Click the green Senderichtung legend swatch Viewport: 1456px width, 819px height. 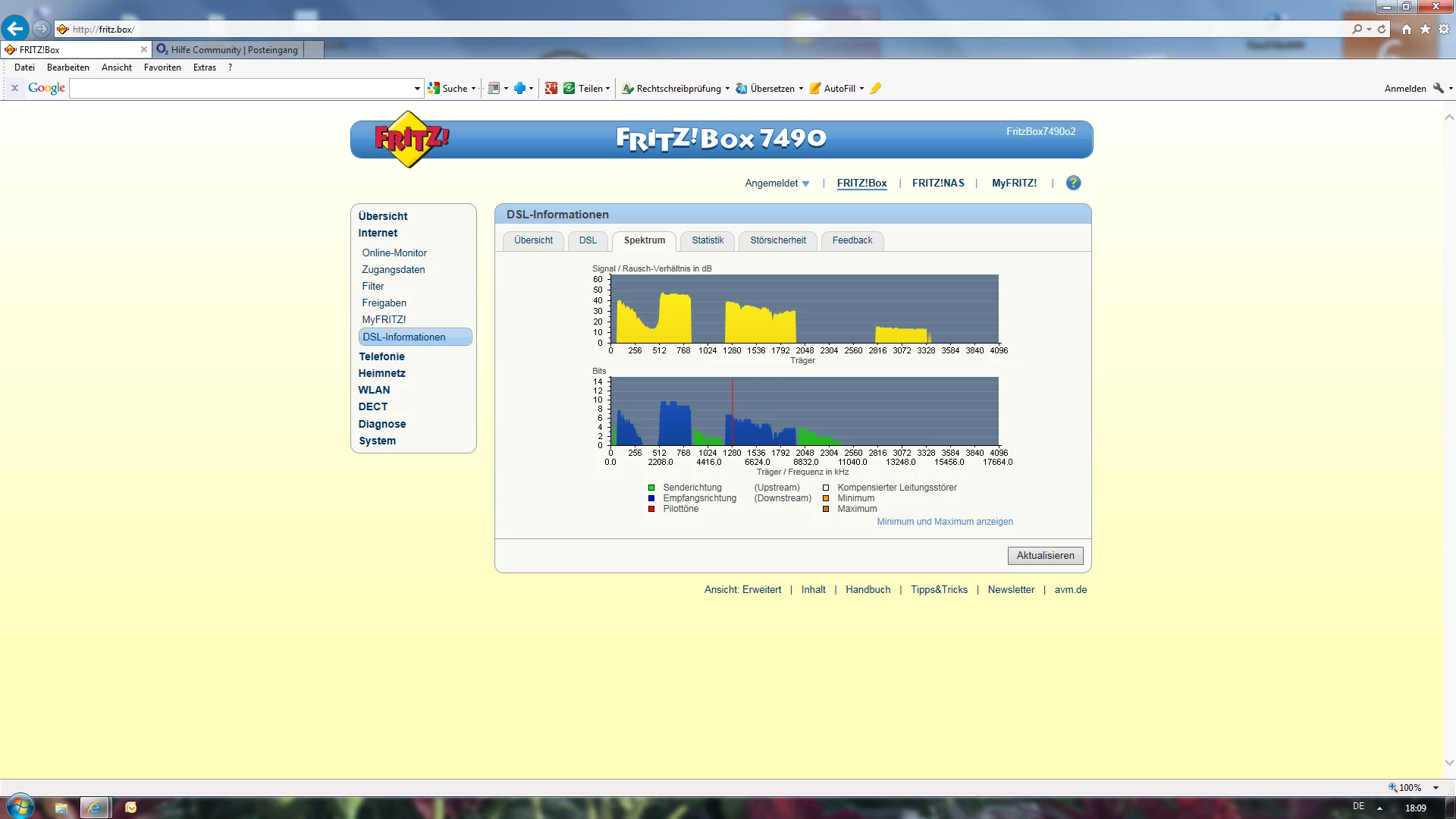(x=651, y=488)
